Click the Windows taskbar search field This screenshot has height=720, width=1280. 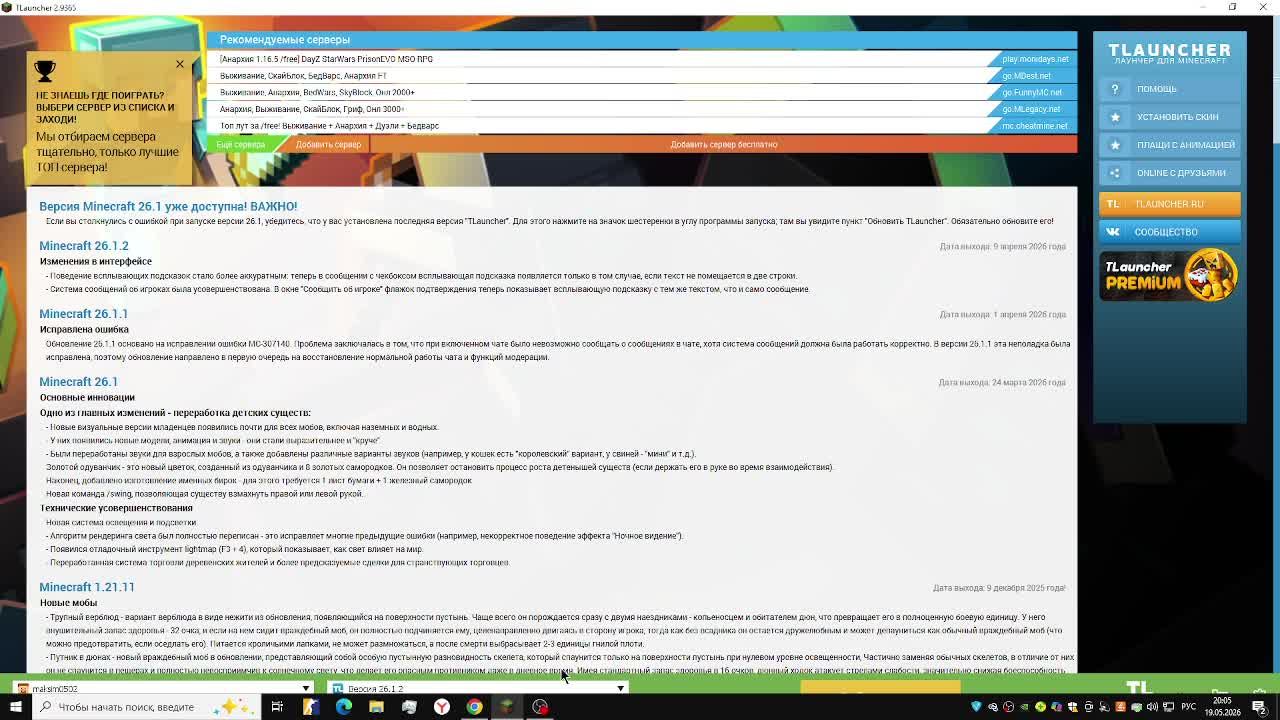(147, 707)
